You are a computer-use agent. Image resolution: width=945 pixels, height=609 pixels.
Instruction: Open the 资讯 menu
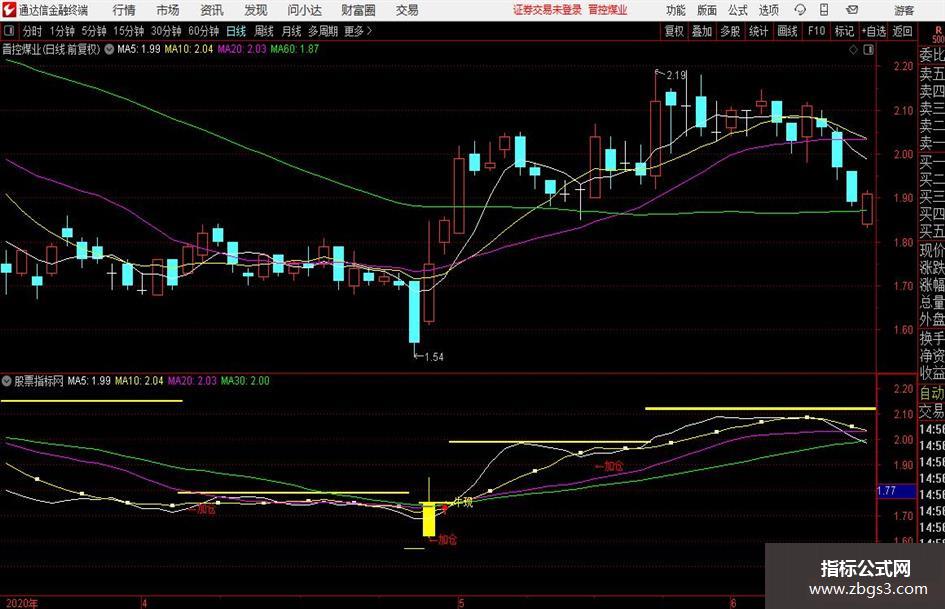[x=212, y=10]
